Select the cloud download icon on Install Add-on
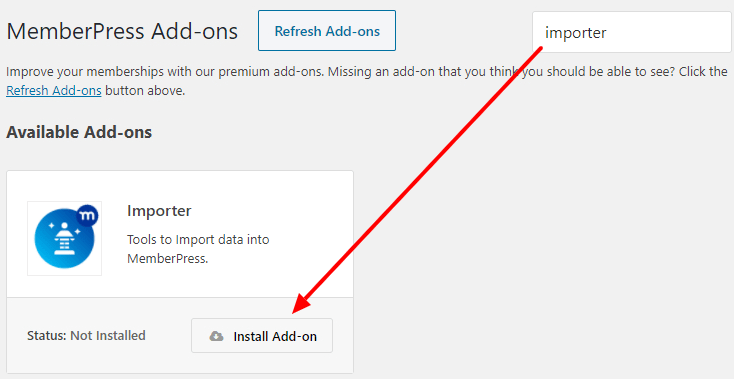 (216, 336)
